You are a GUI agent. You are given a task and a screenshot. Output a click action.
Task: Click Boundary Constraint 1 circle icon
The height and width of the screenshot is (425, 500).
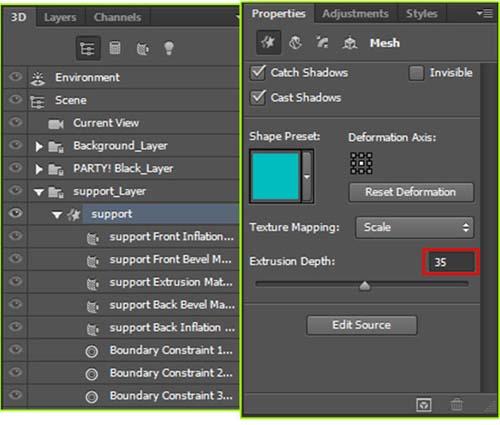[x=92, y=352]
